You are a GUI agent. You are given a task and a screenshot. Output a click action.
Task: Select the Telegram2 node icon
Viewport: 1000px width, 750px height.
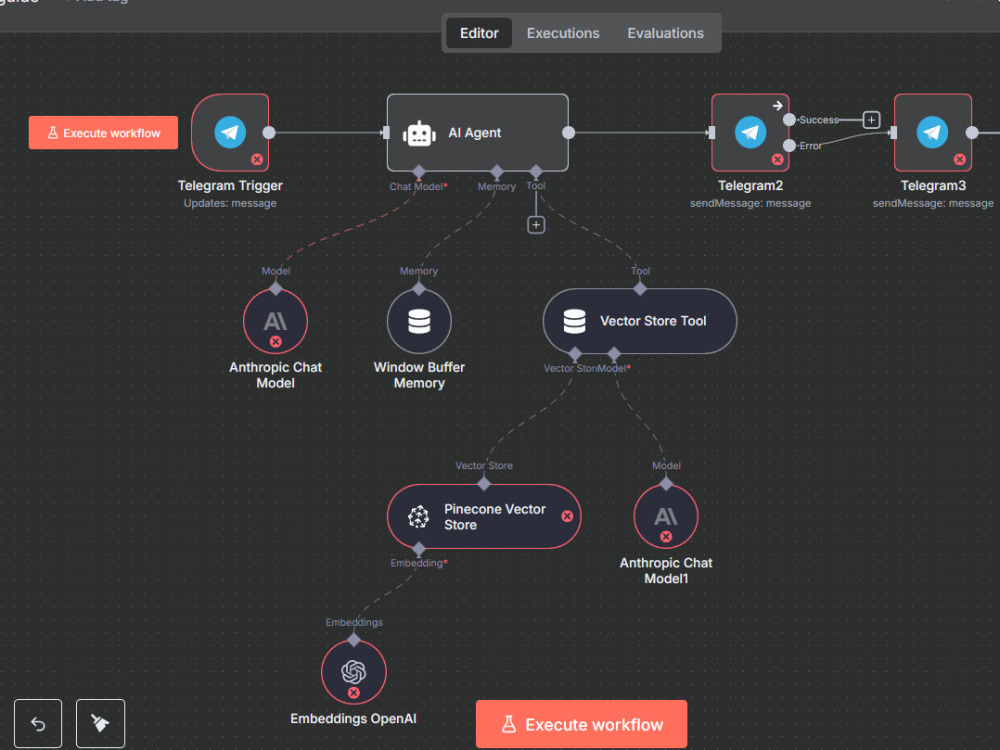[751, 133]
